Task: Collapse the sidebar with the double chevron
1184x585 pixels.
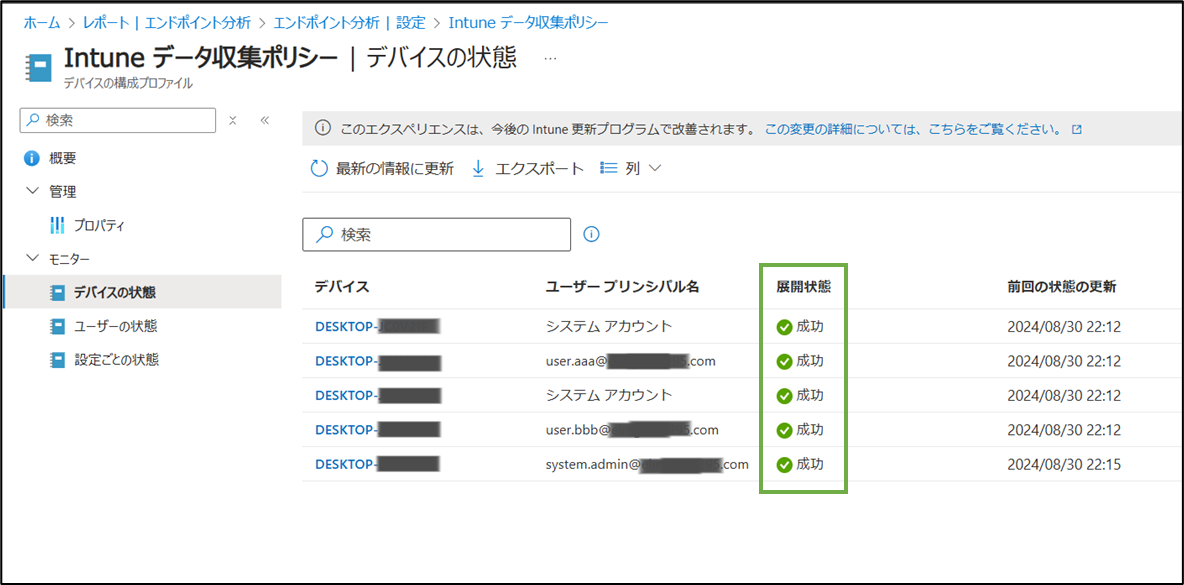Action: click(264, 120)
